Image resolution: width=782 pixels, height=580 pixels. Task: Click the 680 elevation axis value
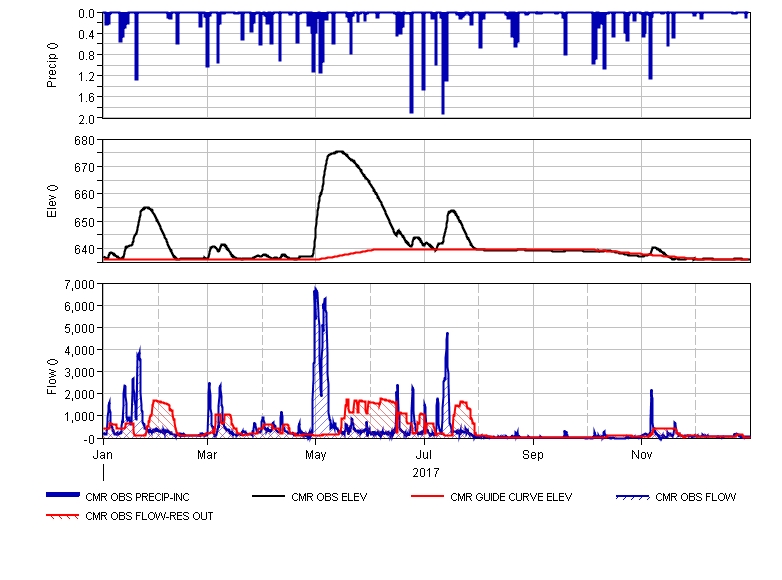click(x=85, y=141)
